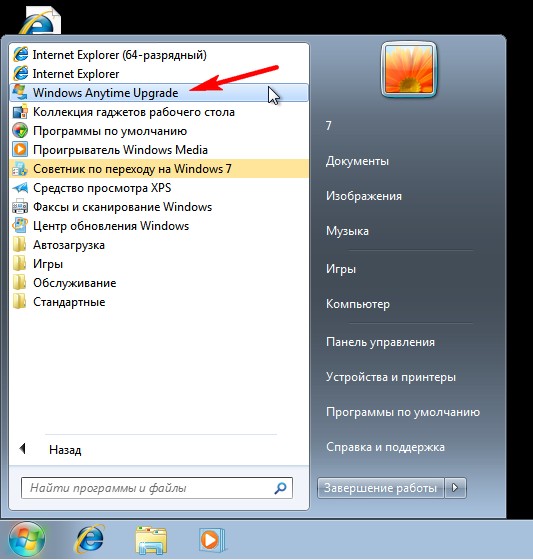Expand the Обслуживание folder
The image size is (533, 560).
(x=159, y=283)
